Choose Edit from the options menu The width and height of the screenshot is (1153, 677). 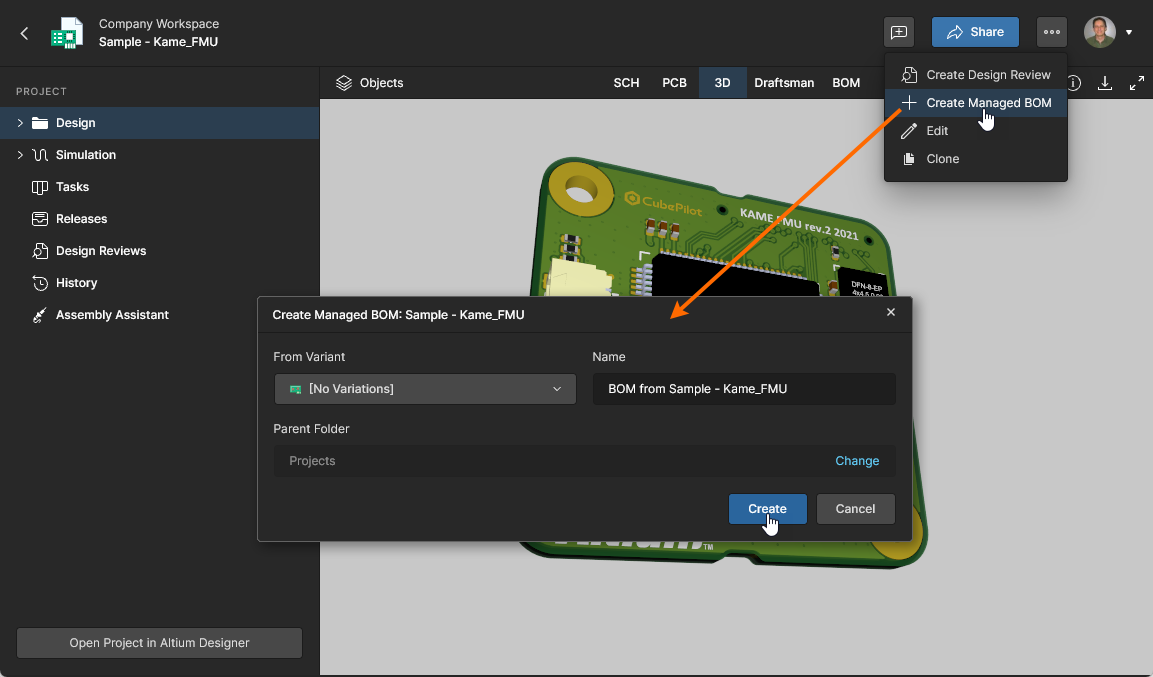[976, 131]
